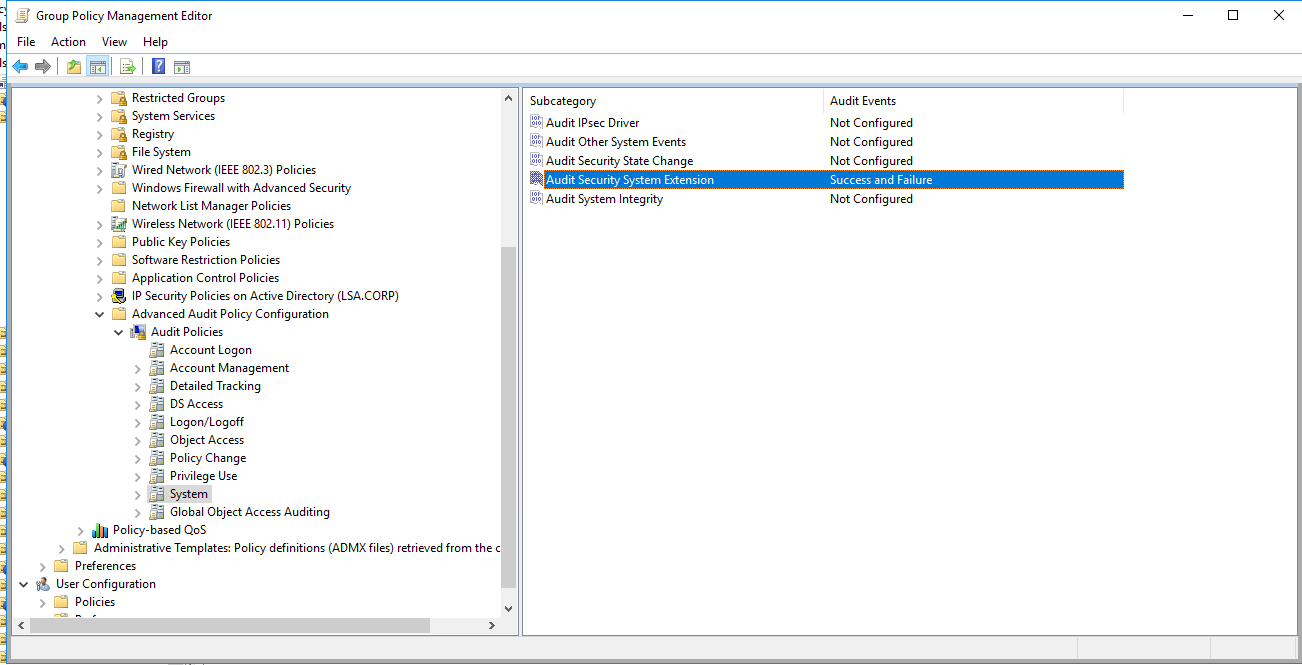Select the Privilege Use category
Image resolution: width=1302 pixels, height=665 pixels.
203,476
